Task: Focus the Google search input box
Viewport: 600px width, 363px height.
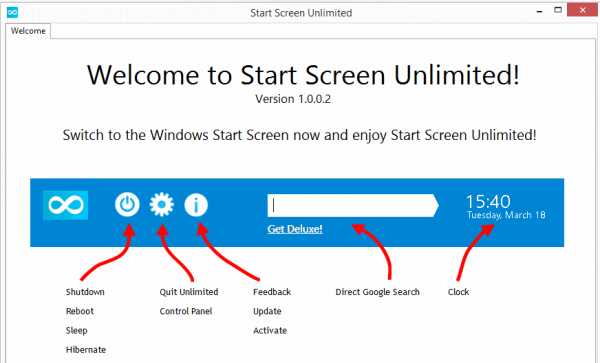Action: tap(353, 205)
